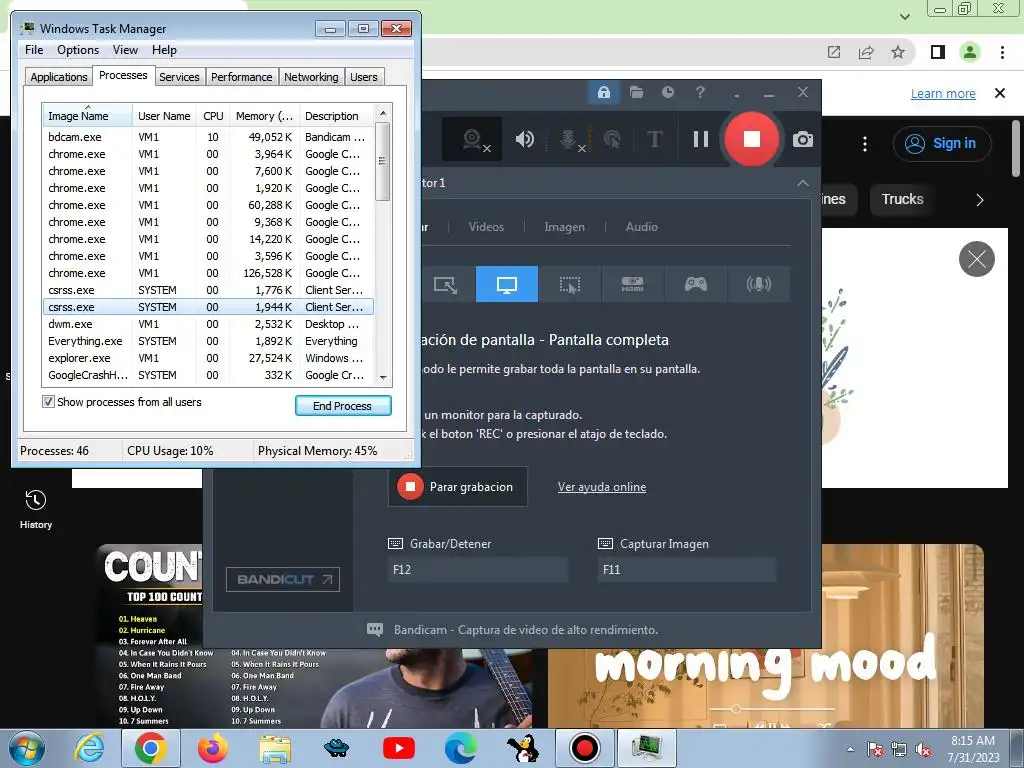Open Task Manager Options menu

coord(78,50)
